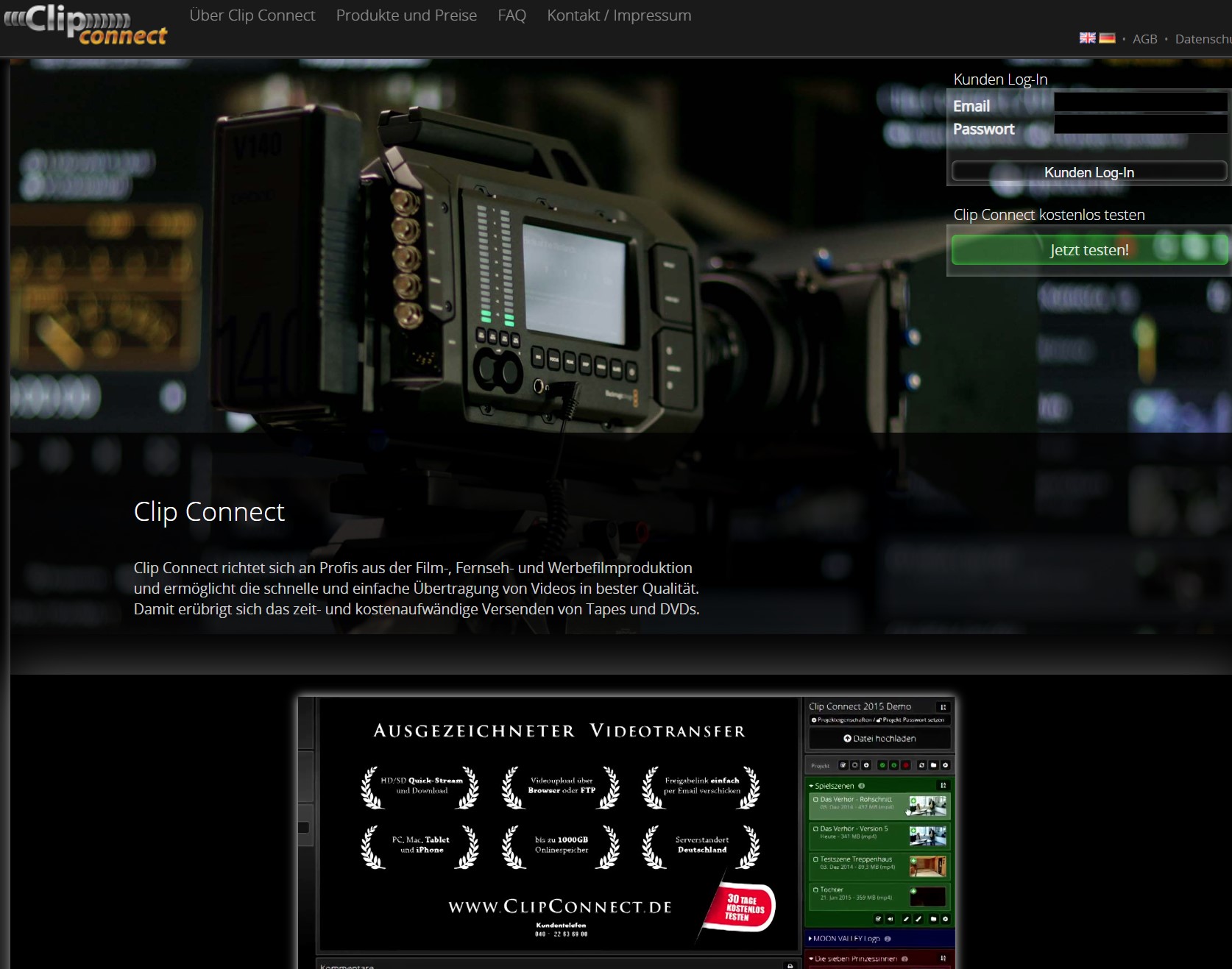
Task: Click the sort icon beside Die sieben Prinzessinnen
Action: pos(944,958)
